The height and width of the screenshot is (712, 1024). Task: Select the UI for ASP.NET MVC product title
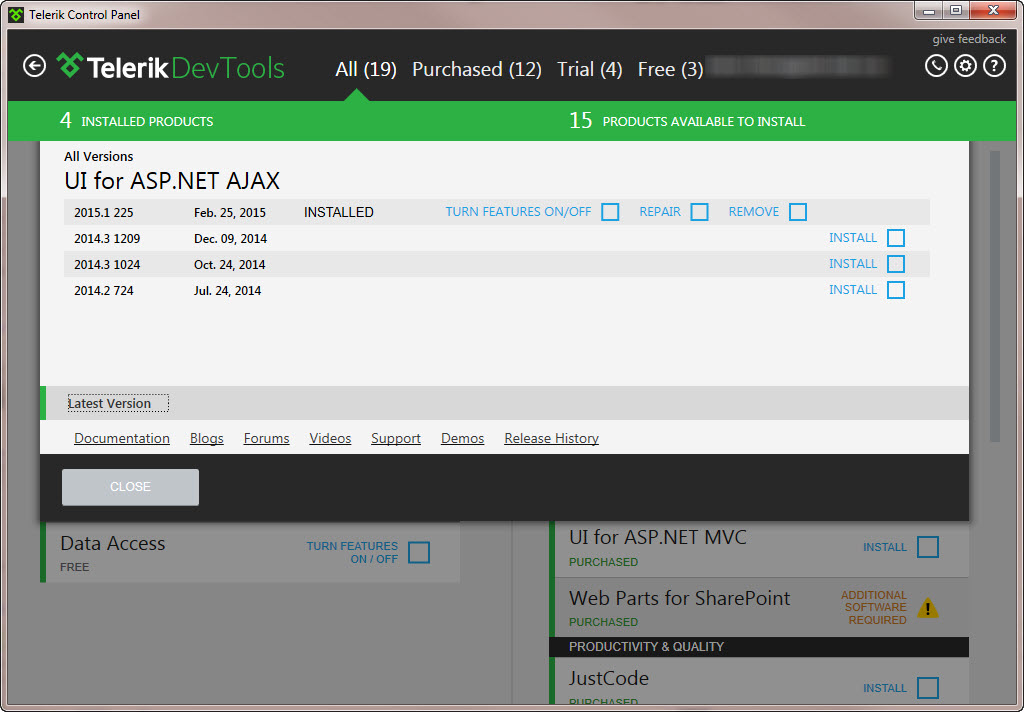tap(658, 538)
